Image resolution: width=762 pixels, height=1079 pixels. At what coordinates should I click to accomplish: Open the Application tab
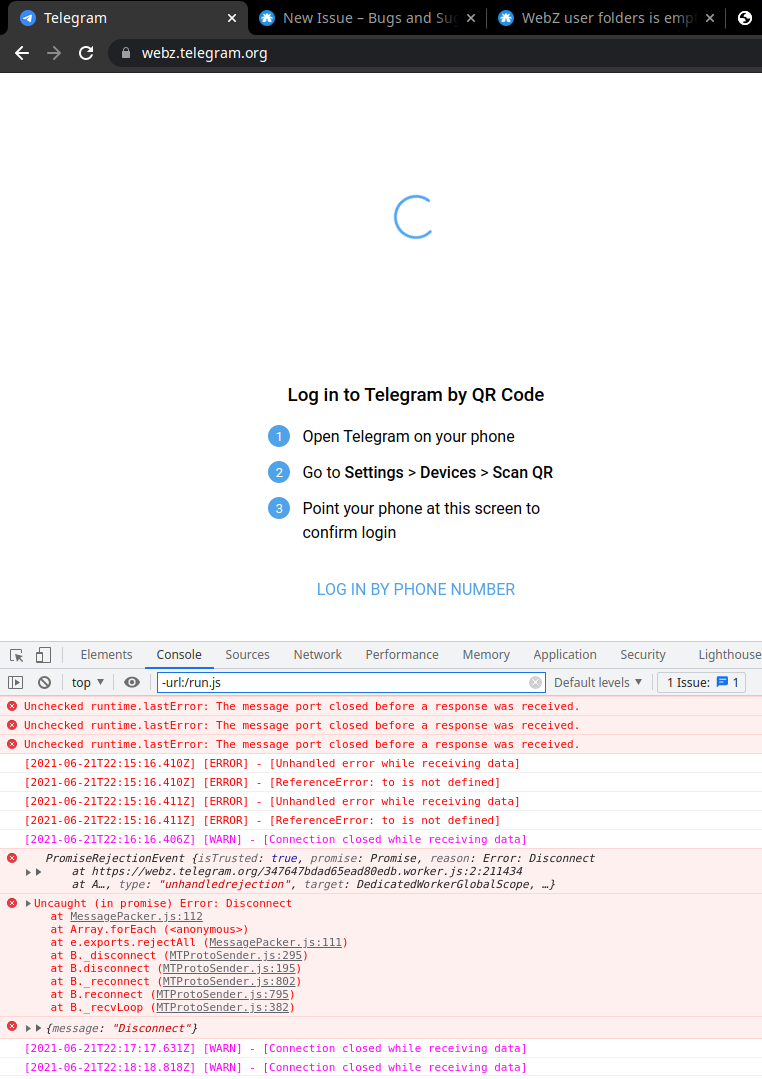point(564,654)
